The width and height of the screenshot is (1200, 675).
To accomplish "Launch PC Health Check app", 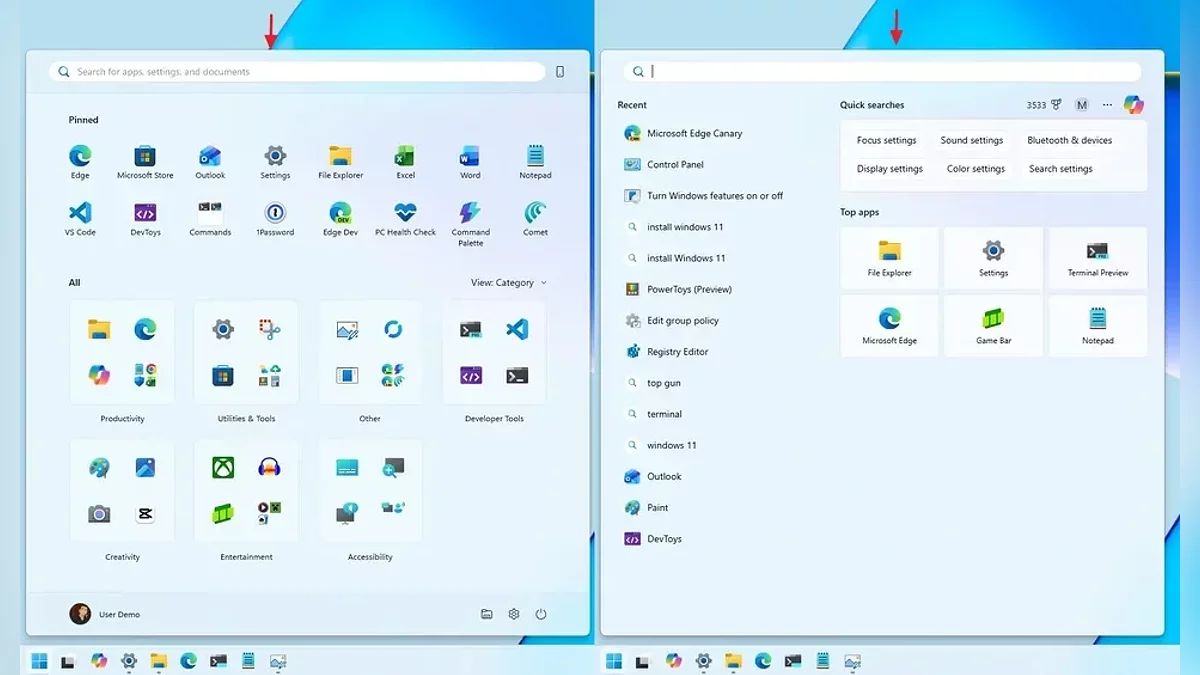I will (x=405, y=214).
